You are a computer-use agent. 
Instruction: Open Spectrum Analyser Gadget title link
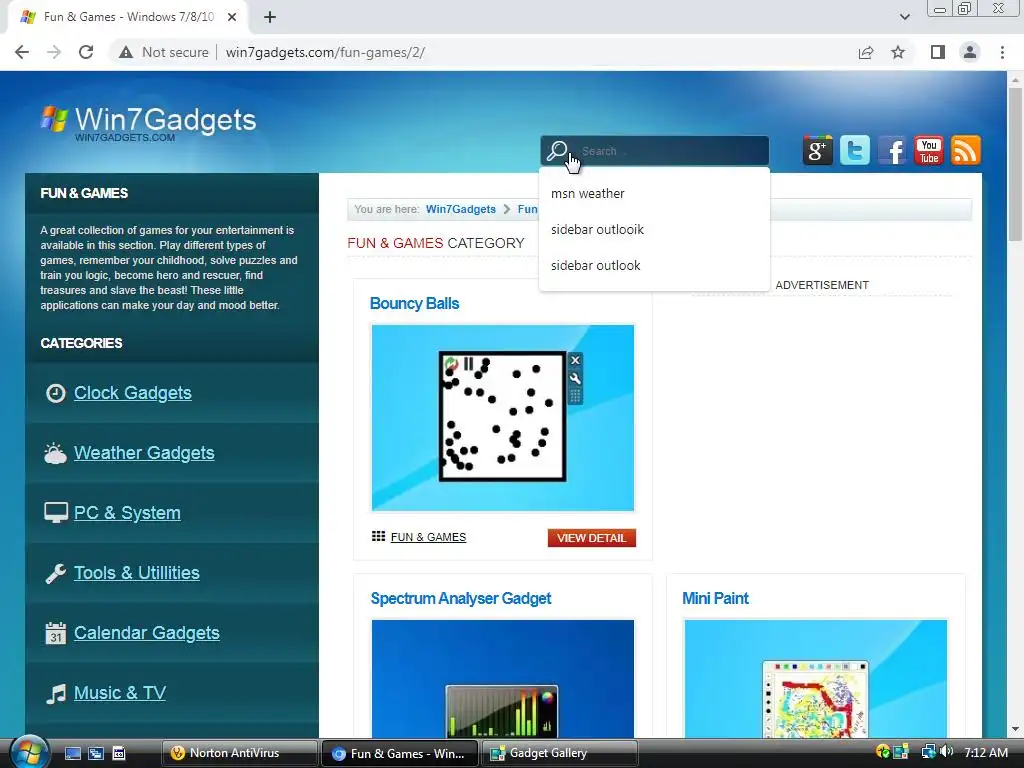pos(460,599)
